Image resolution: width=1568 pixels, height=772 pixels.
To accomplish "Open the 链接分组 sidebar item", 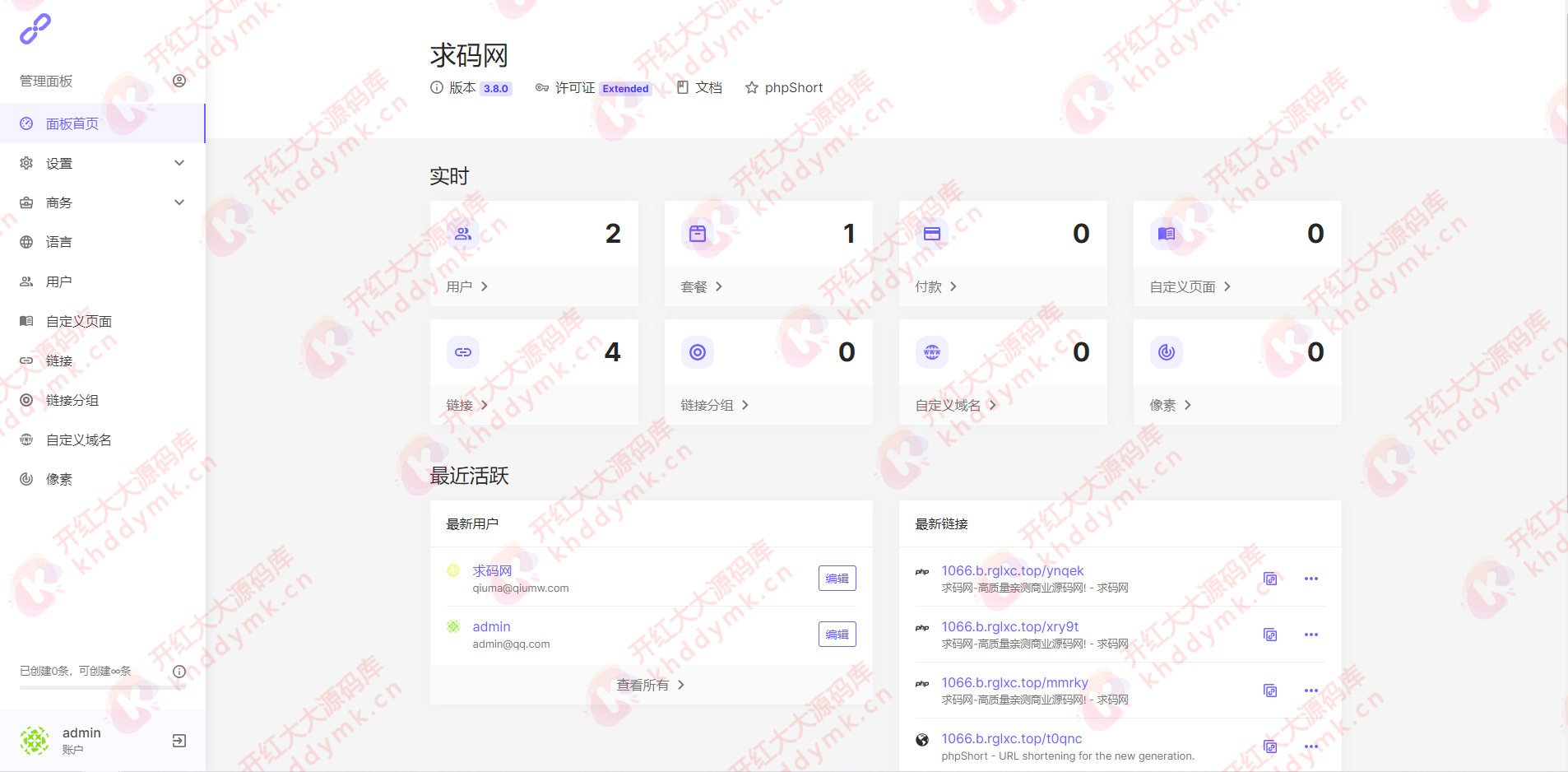I will coord(102,400).
